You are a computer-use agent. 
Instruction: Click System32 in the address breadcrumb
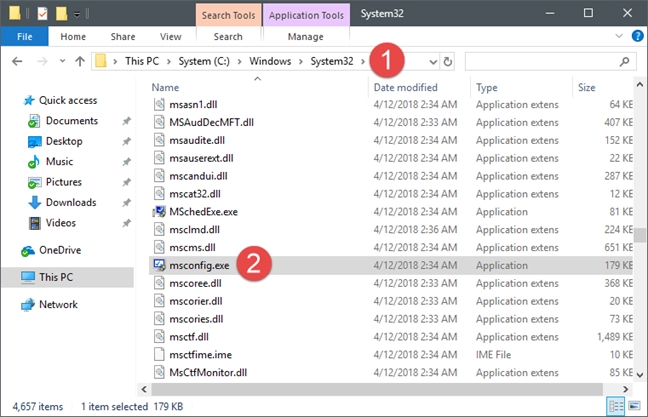[332, 61]
